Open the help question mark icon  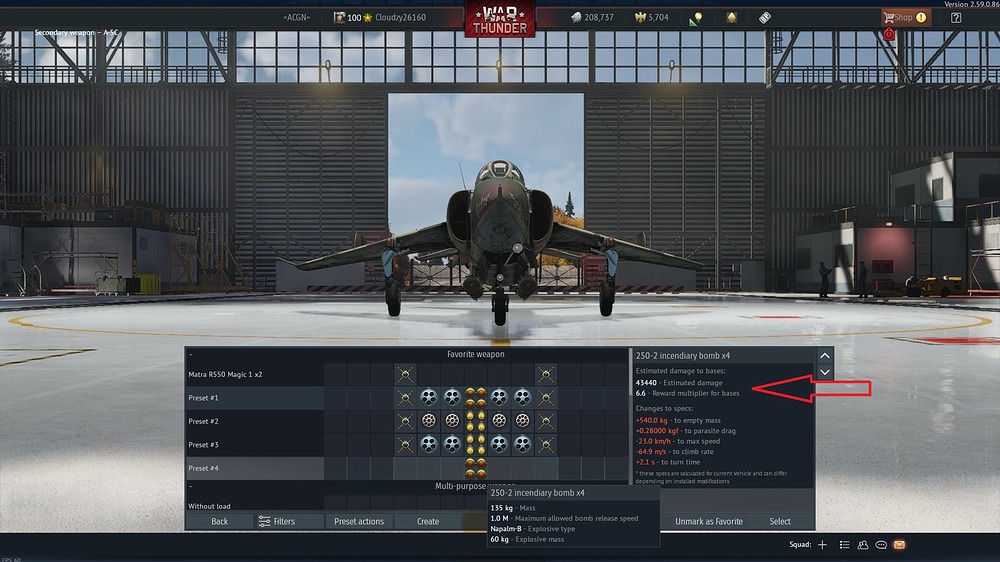tap(956, 18)
